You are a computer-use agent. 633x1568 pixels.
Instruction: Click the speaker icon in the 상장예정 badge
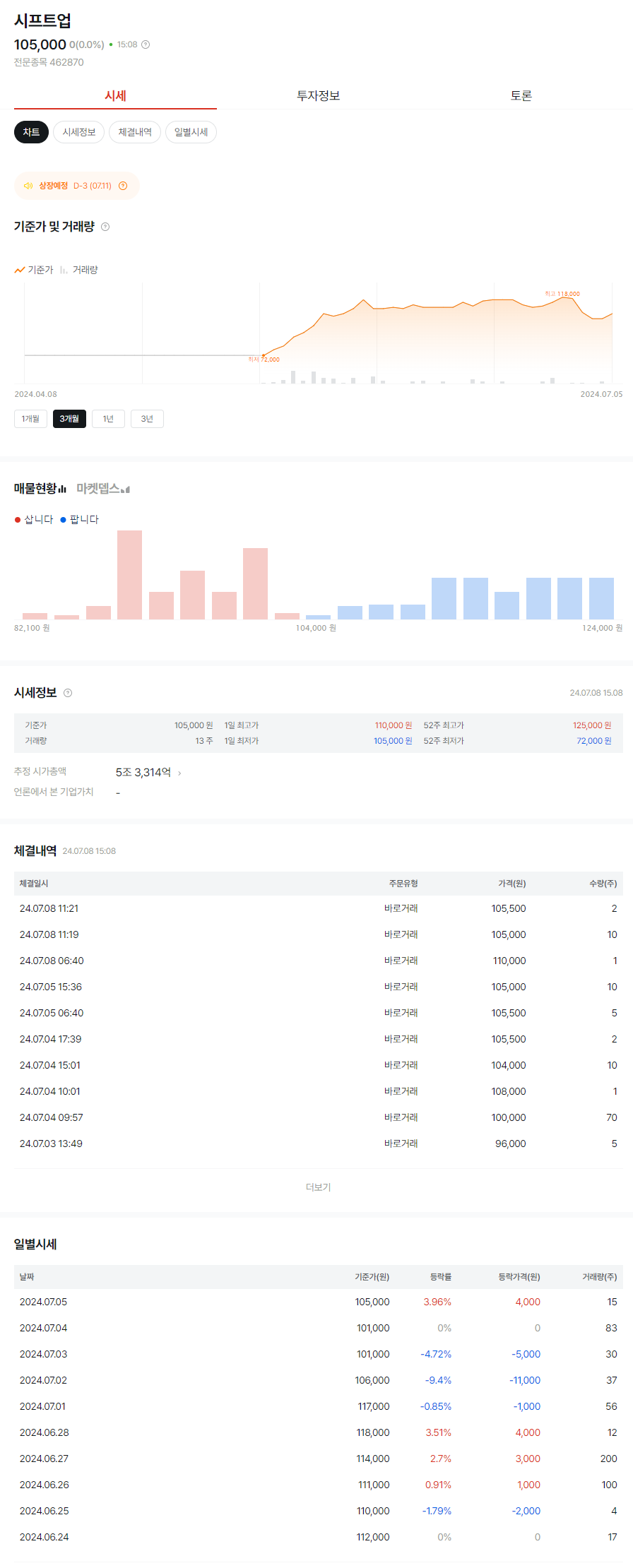(28, 186)
